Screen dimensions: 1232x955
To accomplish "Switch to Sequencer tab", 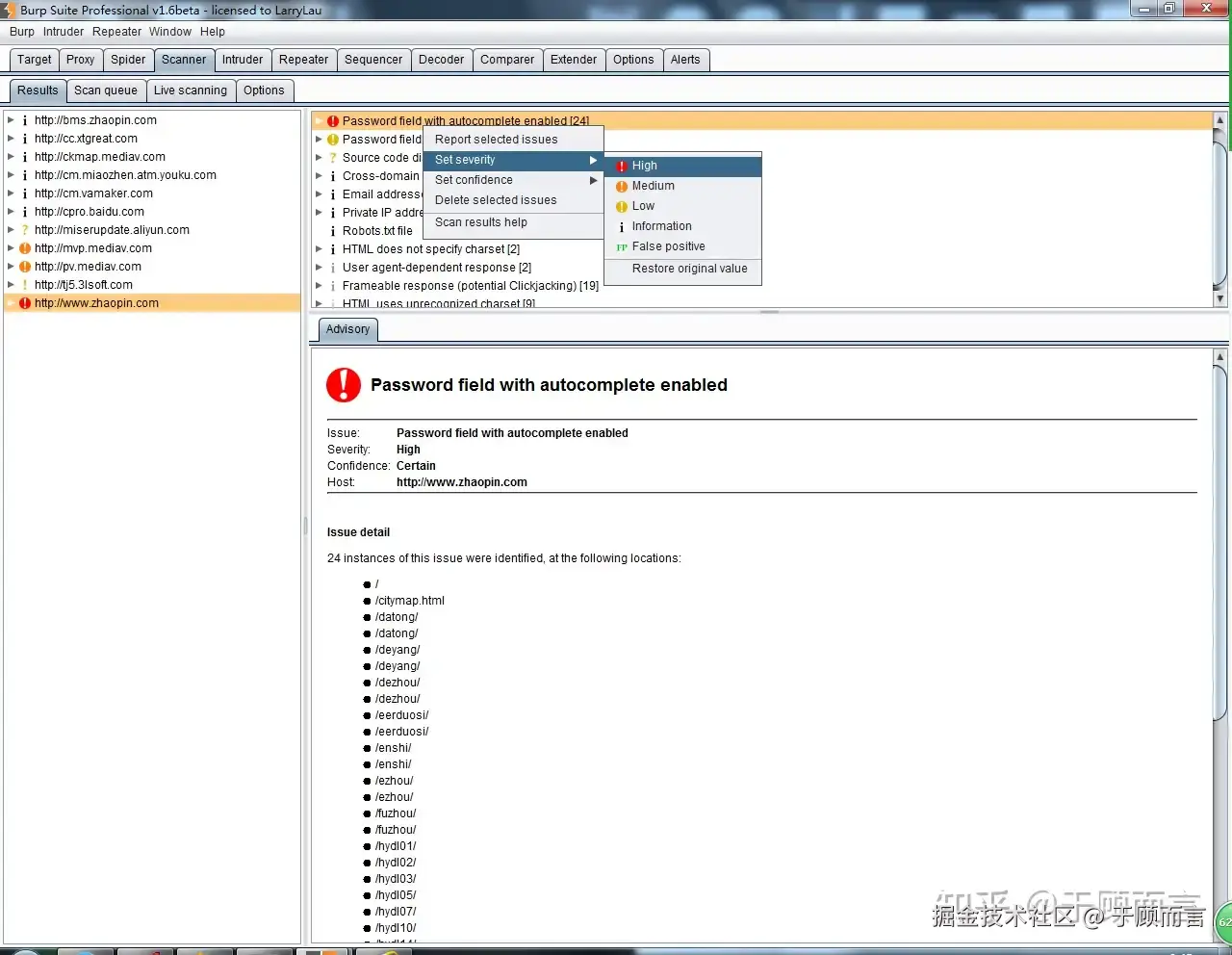I will (x=373, y=60).
